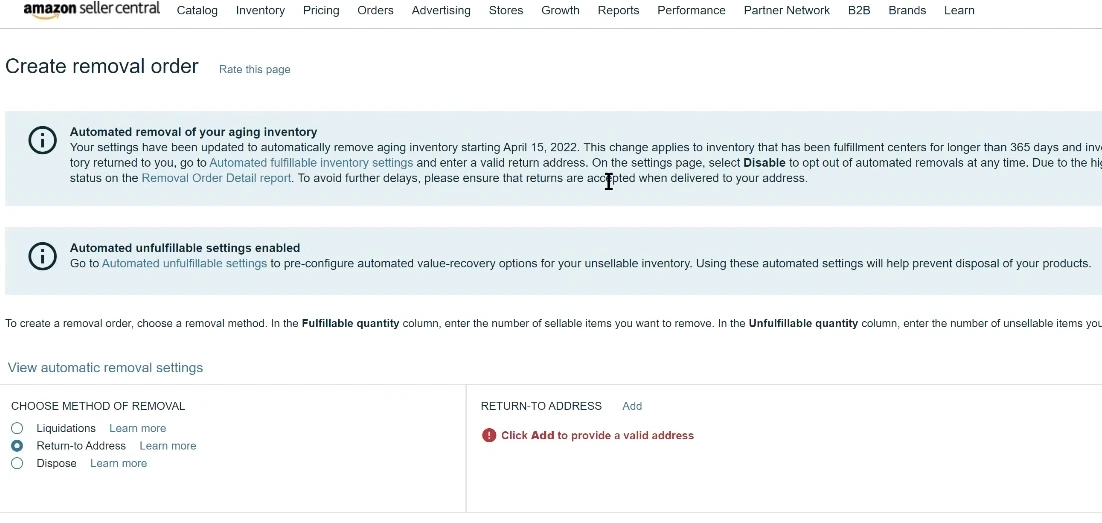Viewport: 1102px width, 523px height.
Task: Click the 'Create removal order' page heading
Action: (x=102, y=66)
